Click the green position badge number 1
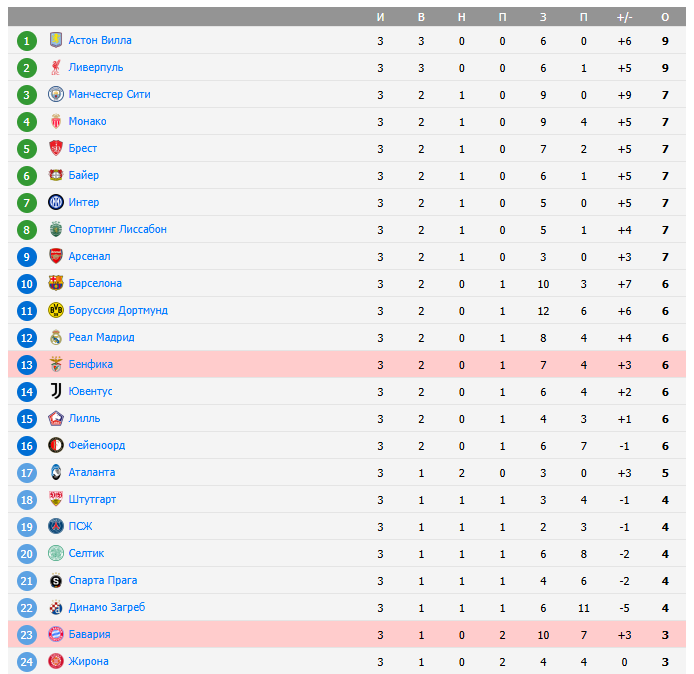694x674 pixels. click(27, 40)
